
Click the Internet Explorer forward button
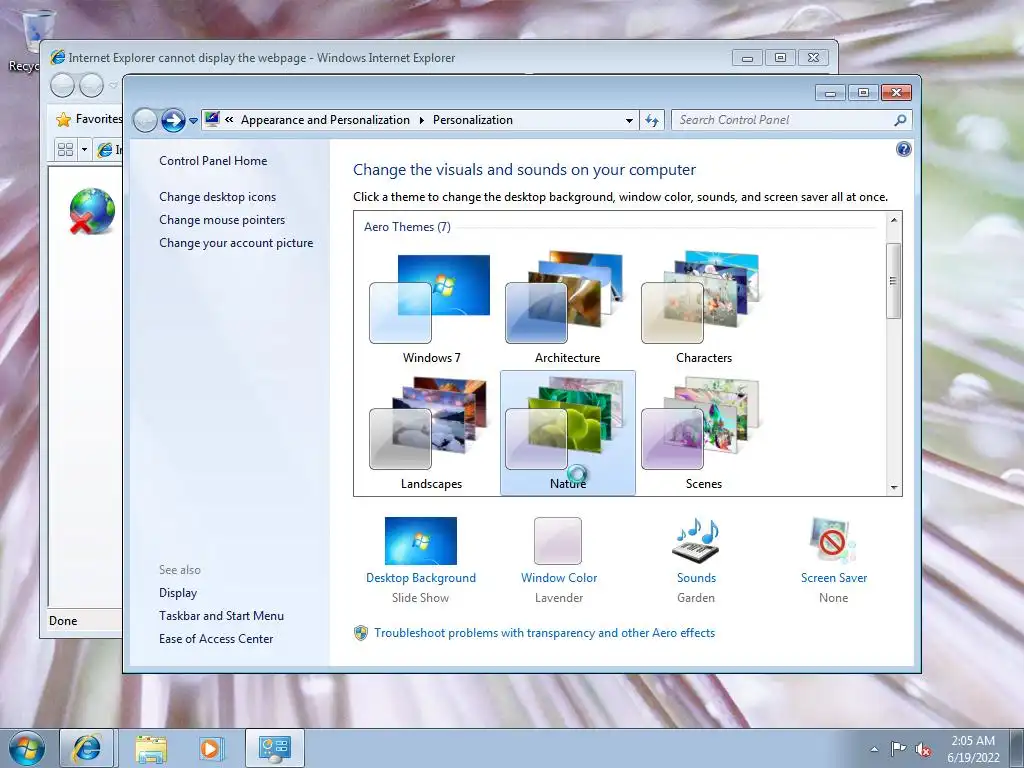(x=91, y=85)
